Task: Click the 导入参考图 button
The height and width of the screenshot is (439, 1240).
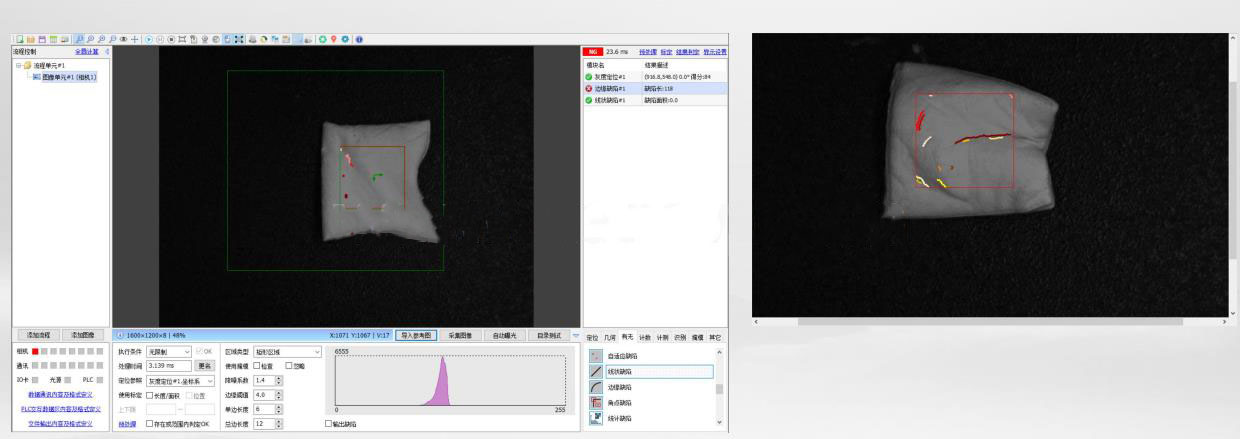Action: [417, 335]
